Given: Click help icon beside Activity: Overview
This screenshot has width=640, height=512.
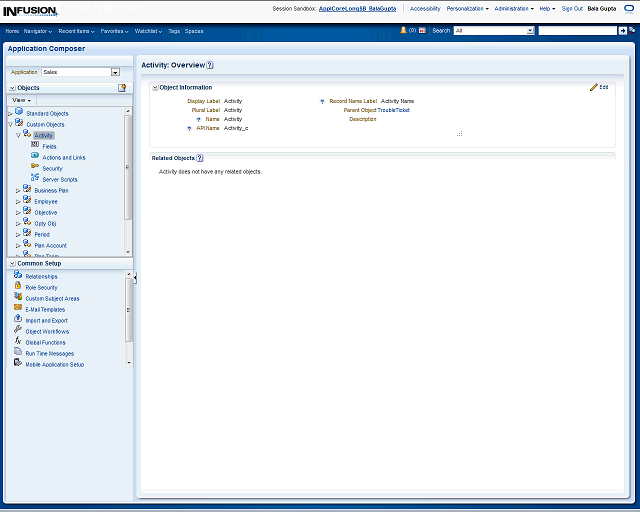Looking at the screenshot, I should (x=210, y=65).
